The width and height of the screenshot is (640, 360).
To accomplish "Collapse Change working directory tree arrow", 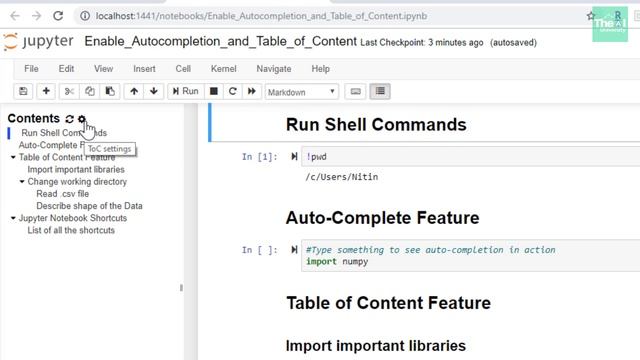I will 22,182.
